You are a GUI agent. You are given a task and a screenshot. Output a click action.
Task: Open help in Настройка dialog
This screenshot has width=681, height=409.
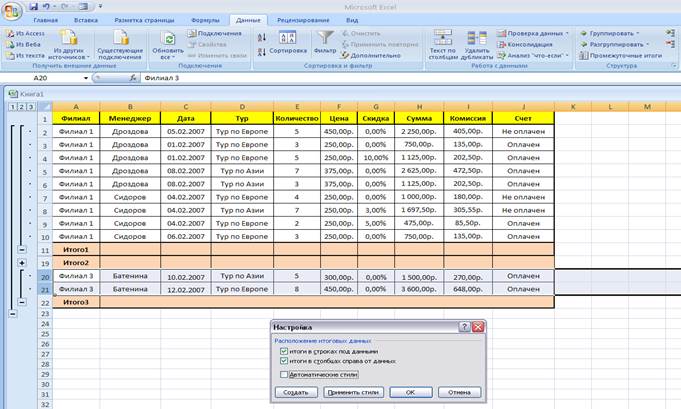[464, 327]
